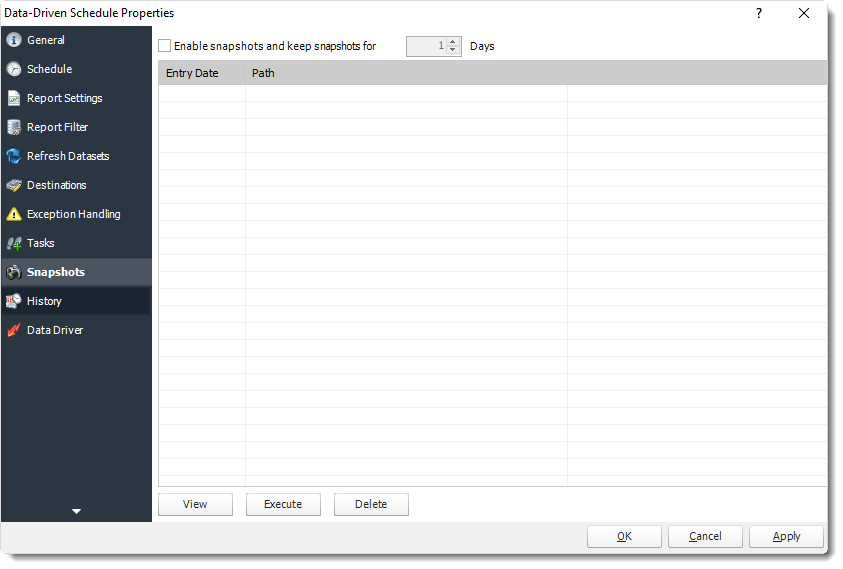Viewport: 843px width, 569px height.
Task: Sort by Path column header
Action: click(x=406, y=73)
